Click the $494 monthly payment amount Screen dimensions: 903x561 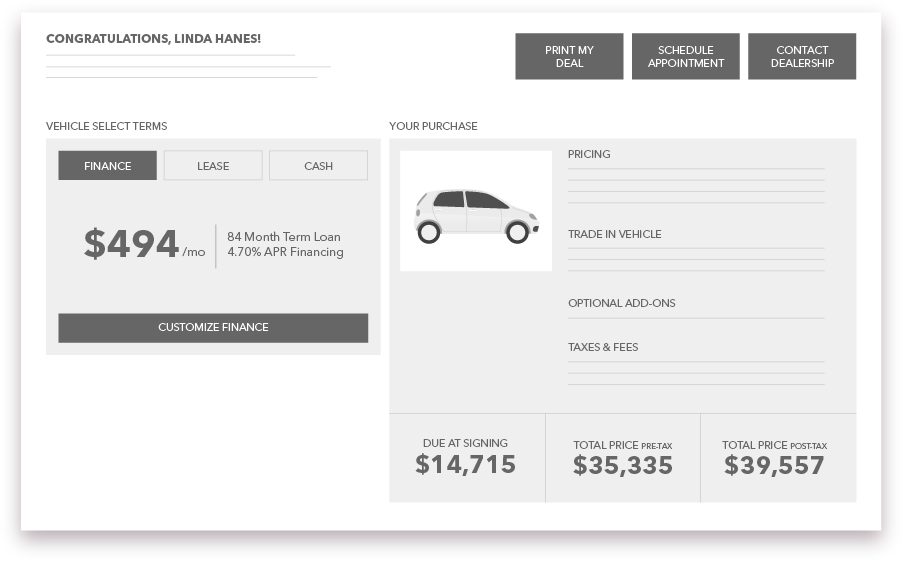(x=131, y=245)
